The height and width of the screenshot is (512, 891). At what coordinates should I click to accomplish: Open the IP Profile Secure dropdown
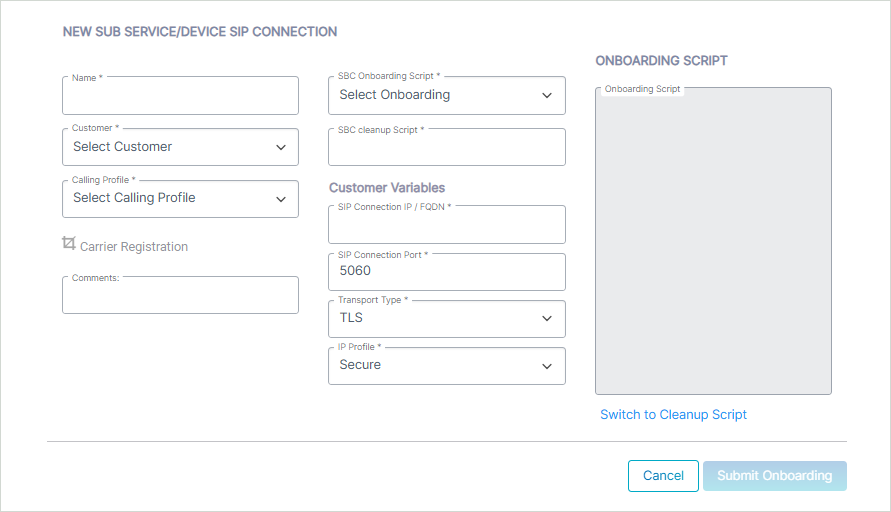pos(447,366)
